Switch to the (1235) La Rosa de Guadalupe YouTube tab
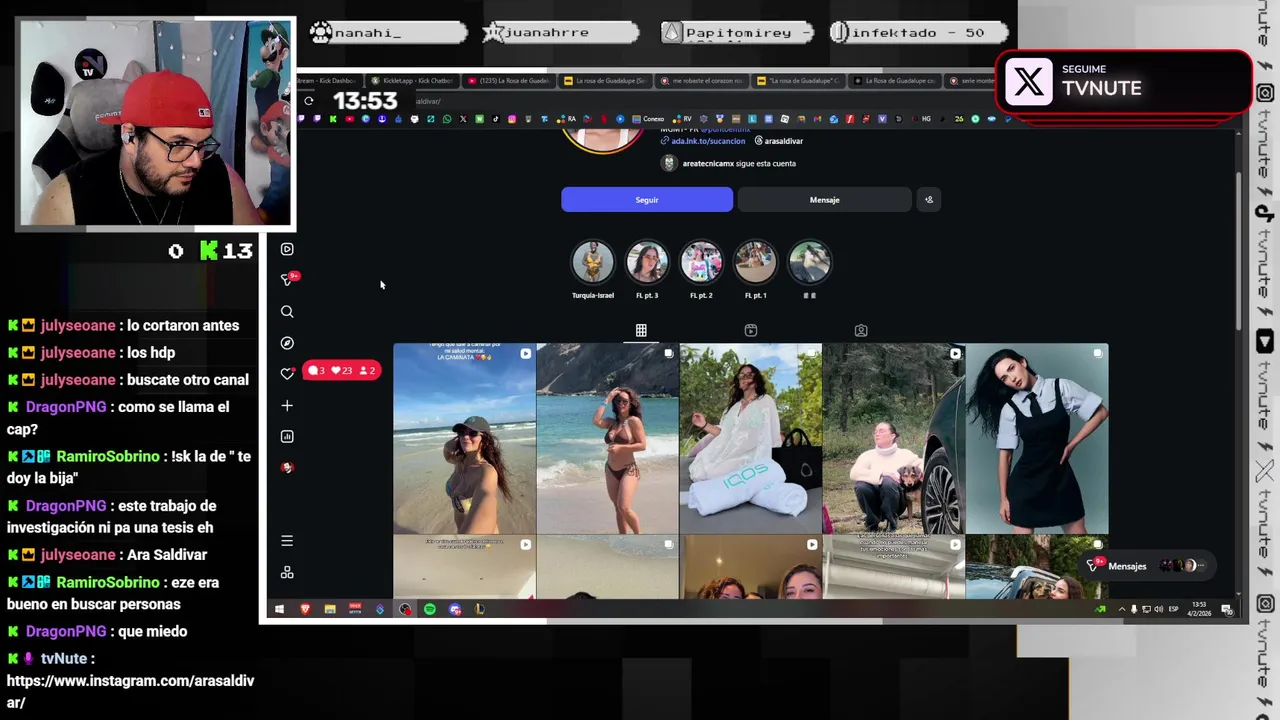The image size is (1280, 720). click(x=510, y=81)
